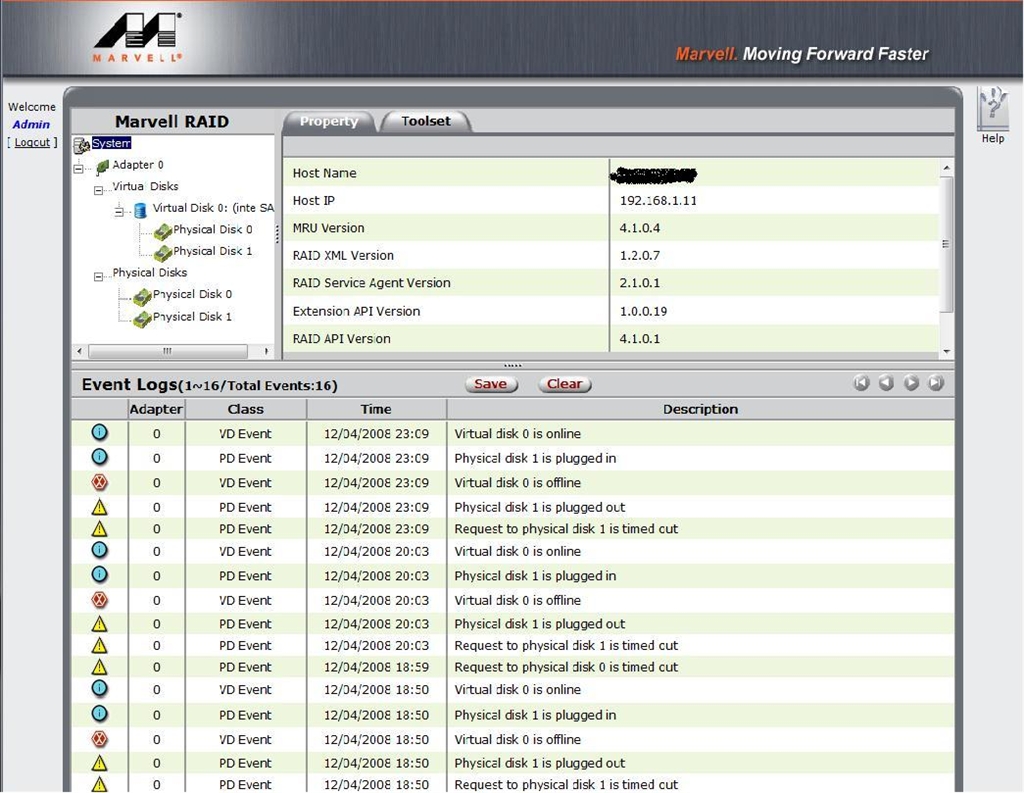Image resolution: width=1024 pixels, height=793 pixels.
Task: Select Physical Disk 1 under Physical Disks
Action: (192, 317)
